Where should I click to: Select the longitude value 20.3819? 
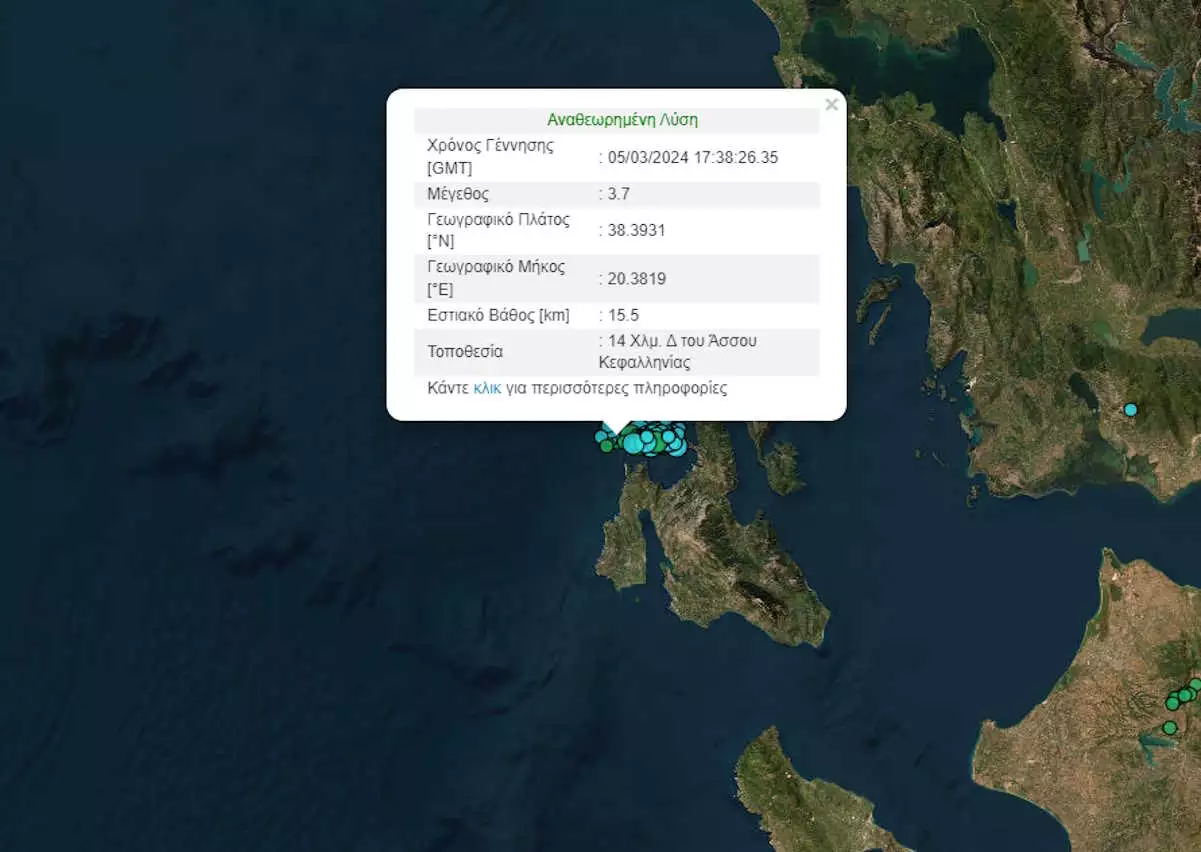[635, 279]
